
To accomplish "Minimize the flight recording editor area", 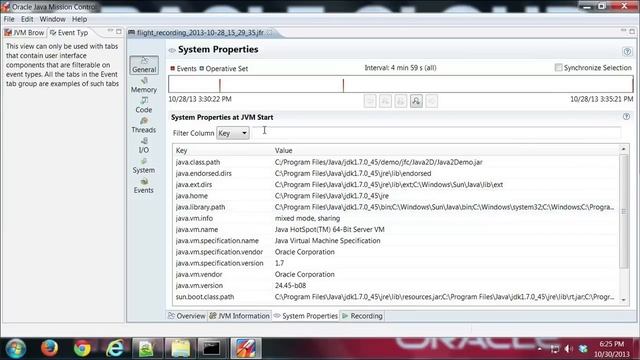I will click(623, 31).
